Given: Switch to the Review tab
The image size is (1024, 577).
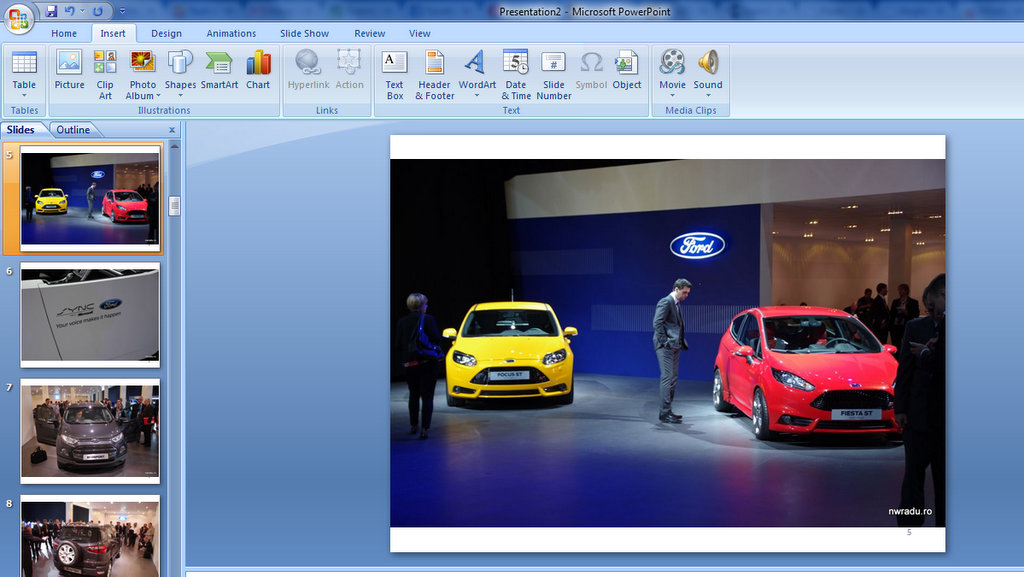Looking at the screenshot, I should tap(370, 33).
